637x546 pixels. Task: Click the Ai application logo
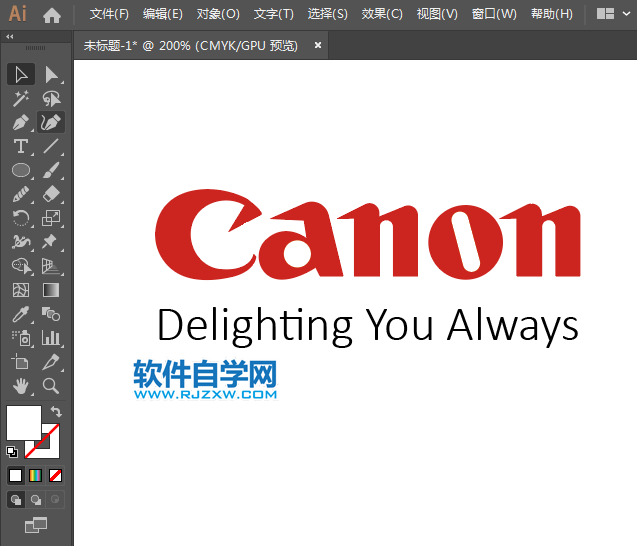coord(17,13)
